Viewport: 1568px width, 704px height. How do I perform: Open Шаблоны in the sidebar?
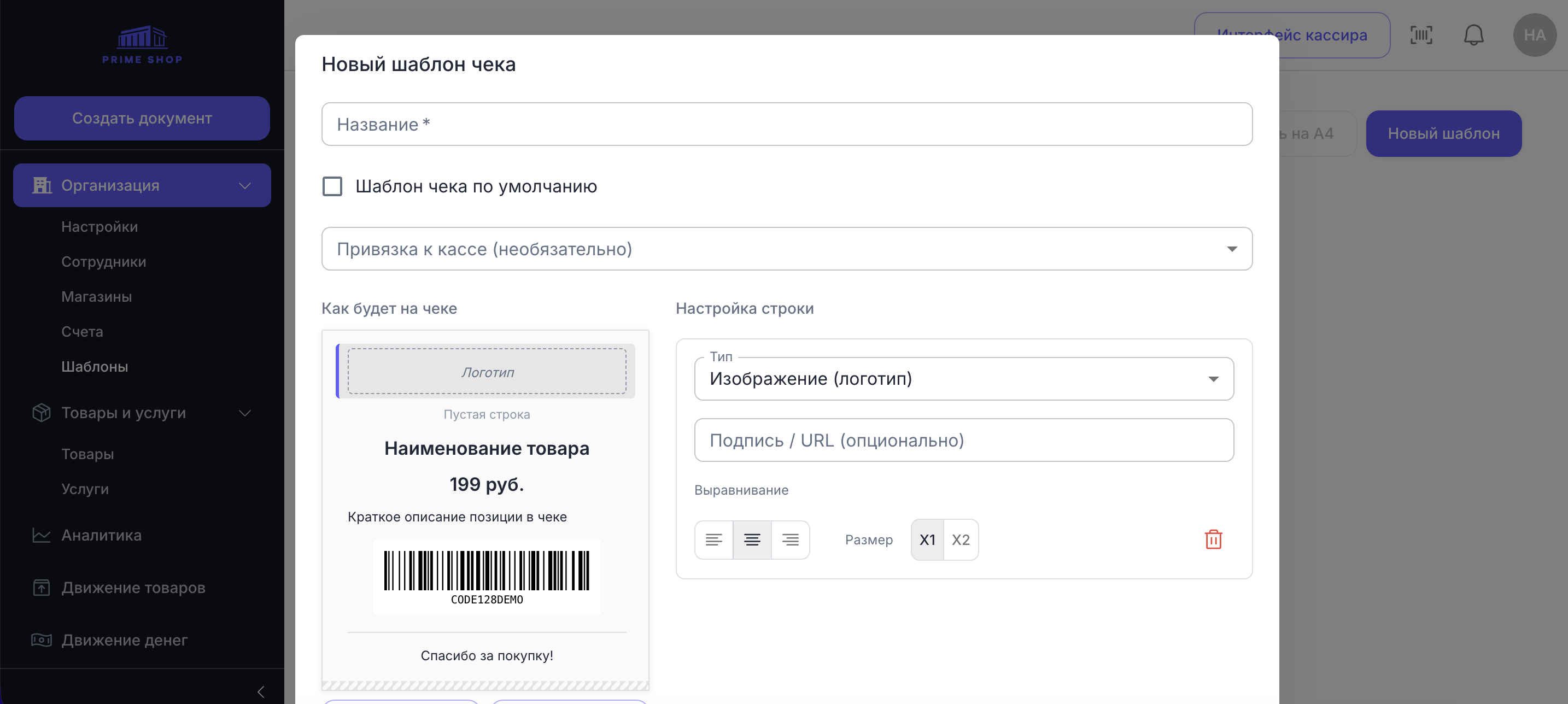(95, 366)
